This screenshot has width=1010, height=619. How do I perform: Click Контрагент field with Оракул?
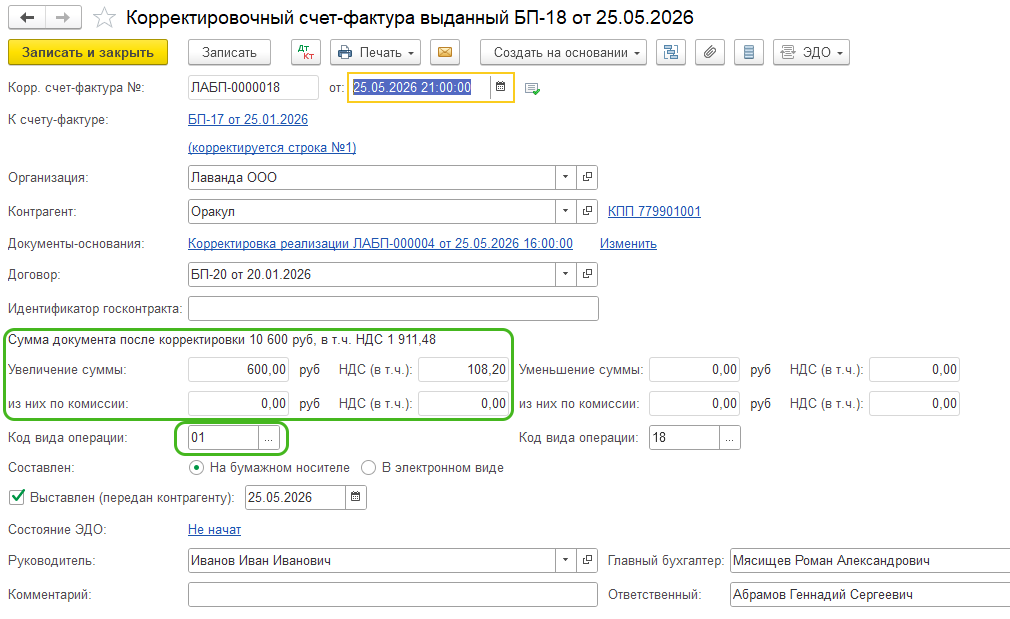pyautogui.click(x=372, y=211)
